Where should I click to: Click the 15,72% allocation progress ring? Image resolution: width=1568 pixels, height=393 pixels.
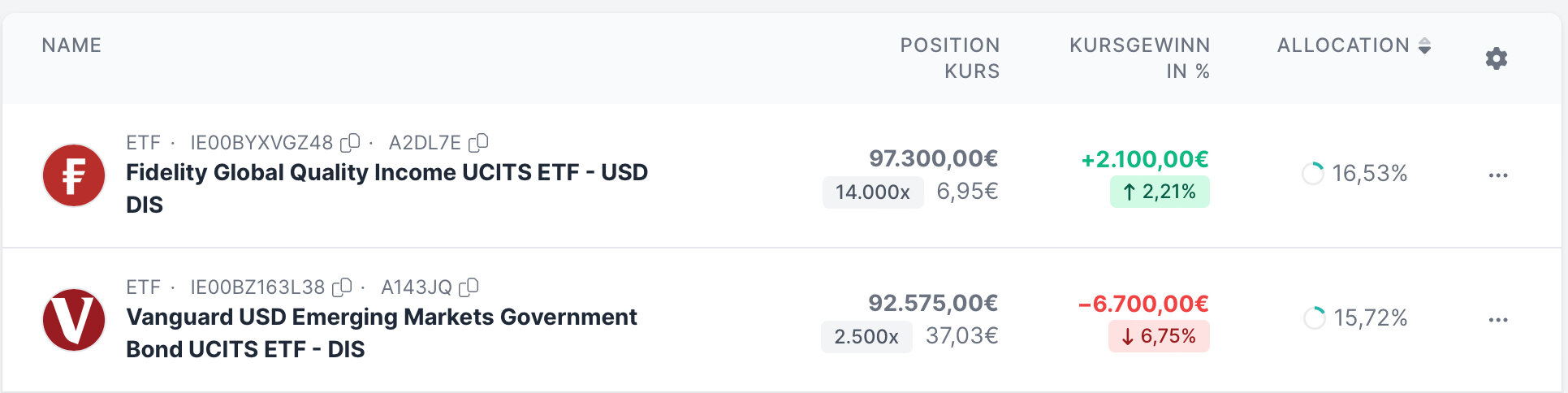pyautogui.click(x=1314, y=318)
